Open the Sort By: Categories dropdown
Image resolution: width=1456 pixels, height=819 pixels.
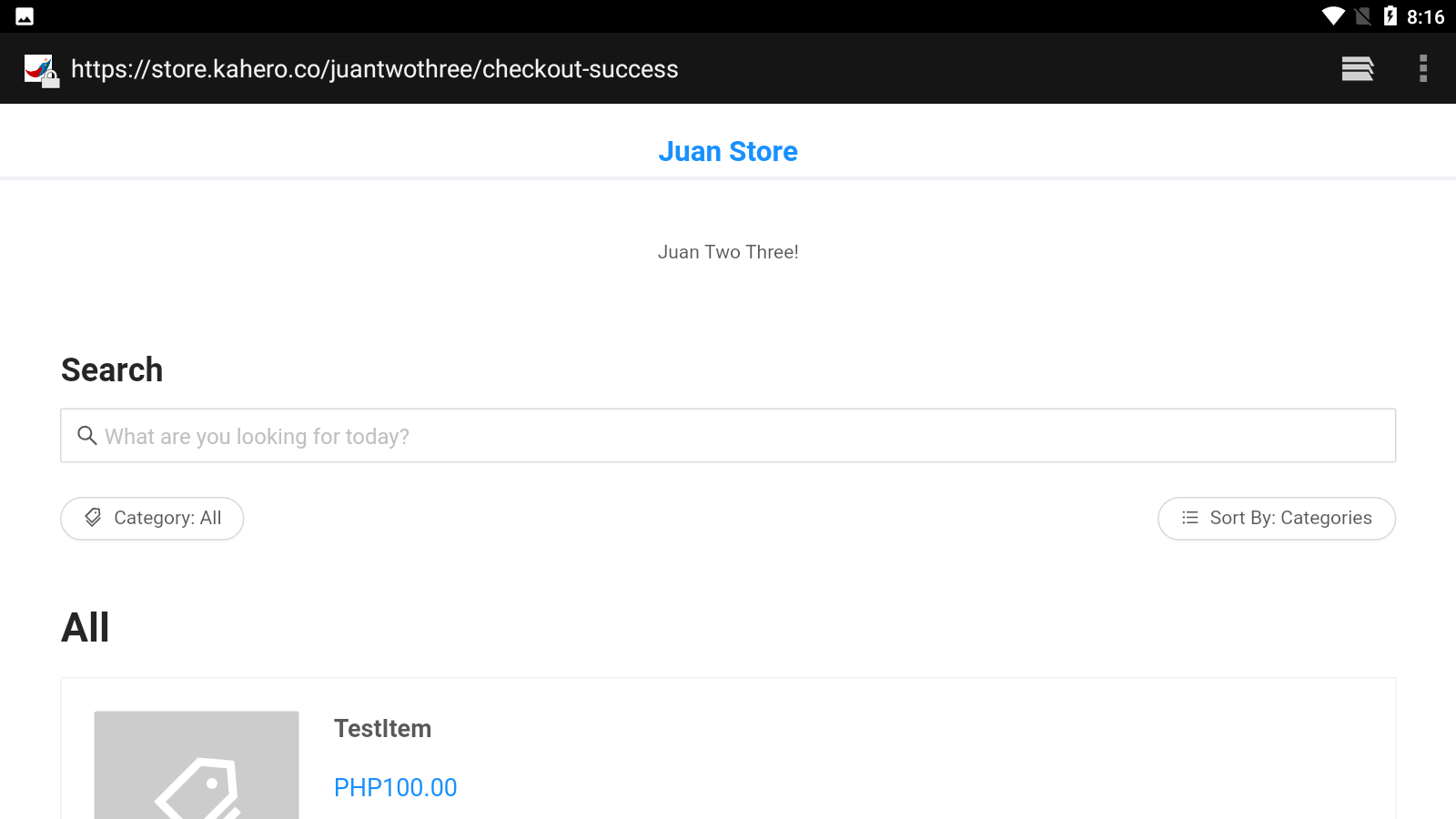1277,519
